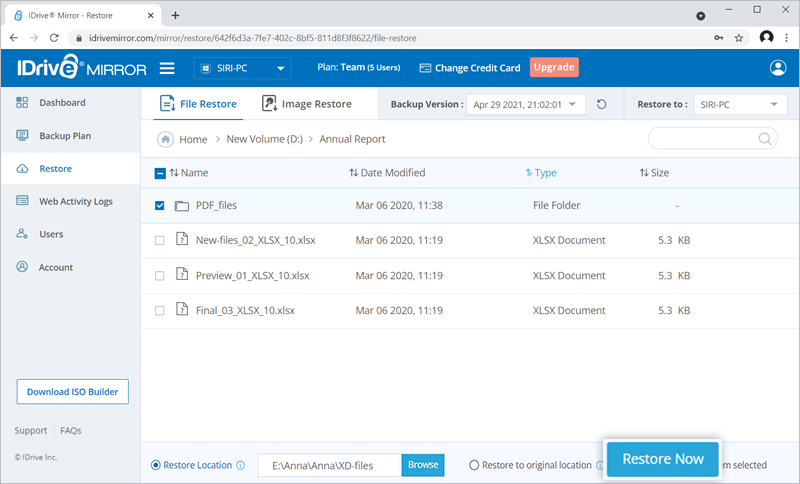800x484 pixels.
Task: Click the Restore cloud icon in sidebar
Action: tap(22, 168)
